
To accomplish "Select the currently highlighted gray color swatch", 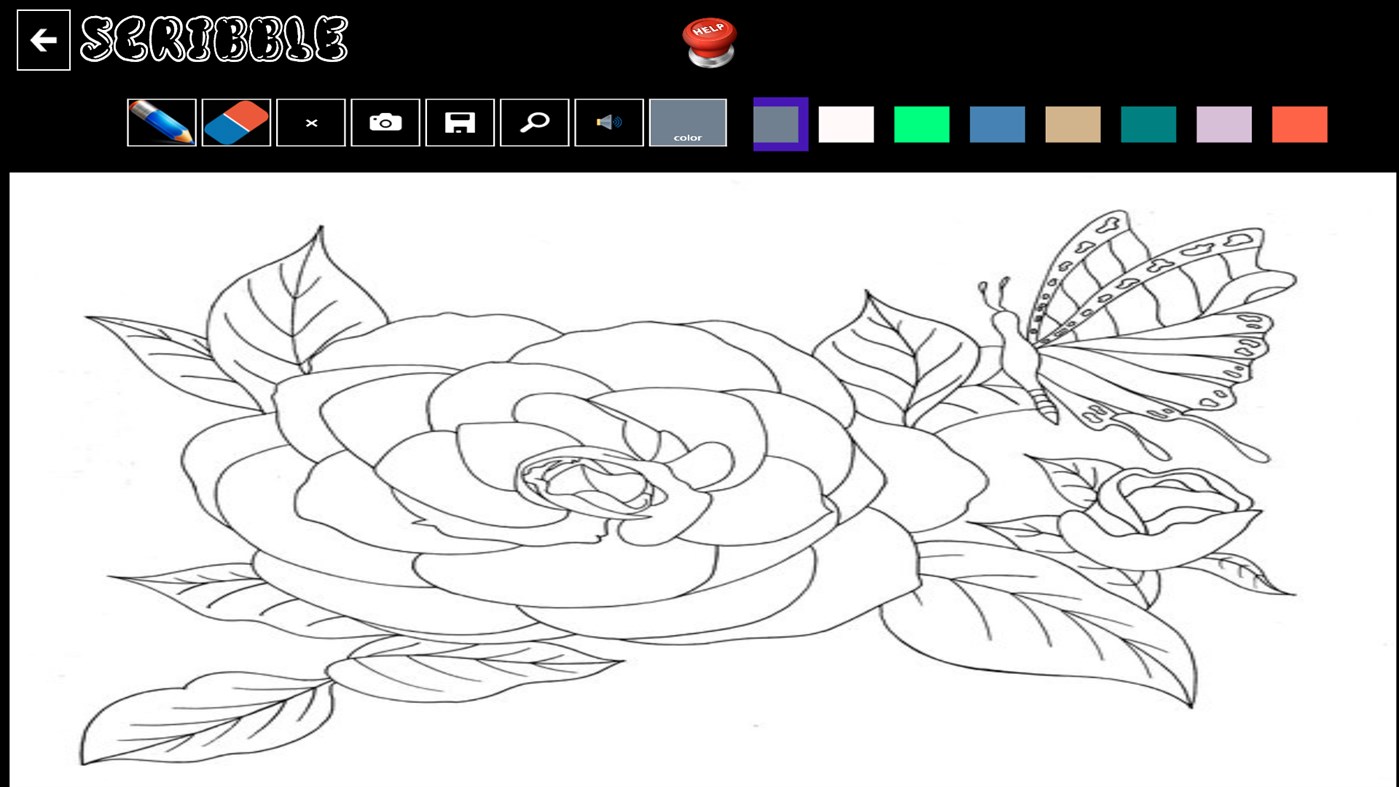I will (780, 122).
